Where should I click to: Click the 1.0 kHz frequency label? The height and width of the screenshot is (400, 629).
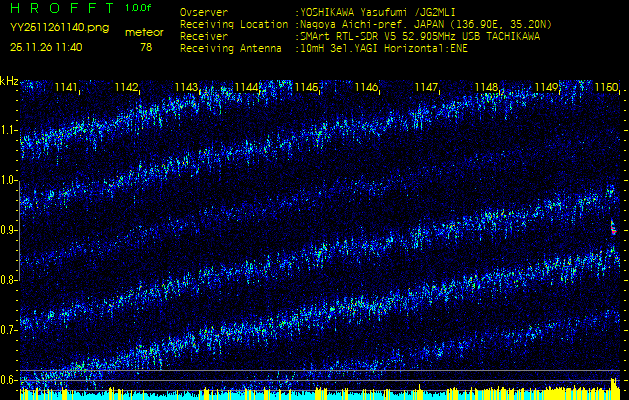pos(9,180)
